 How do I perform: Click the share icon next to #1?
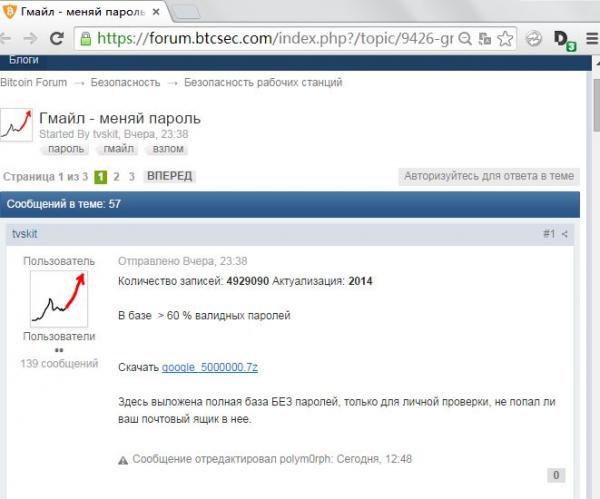coord(565,234)
